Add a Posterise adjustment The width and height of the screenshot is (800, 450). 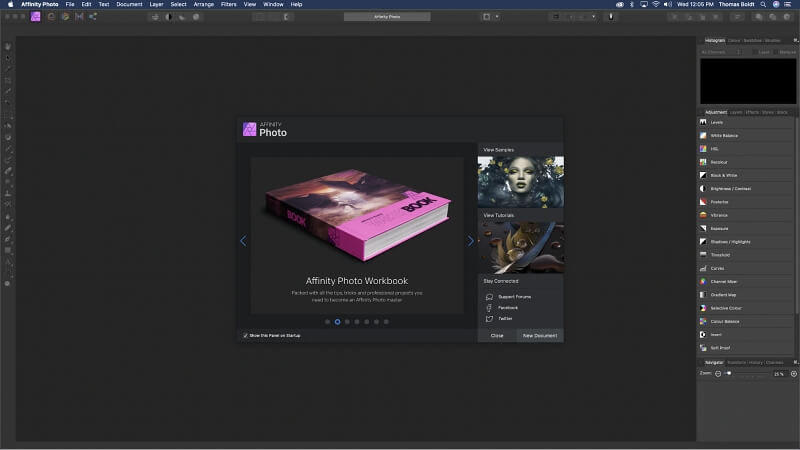[x=745, y=202]
